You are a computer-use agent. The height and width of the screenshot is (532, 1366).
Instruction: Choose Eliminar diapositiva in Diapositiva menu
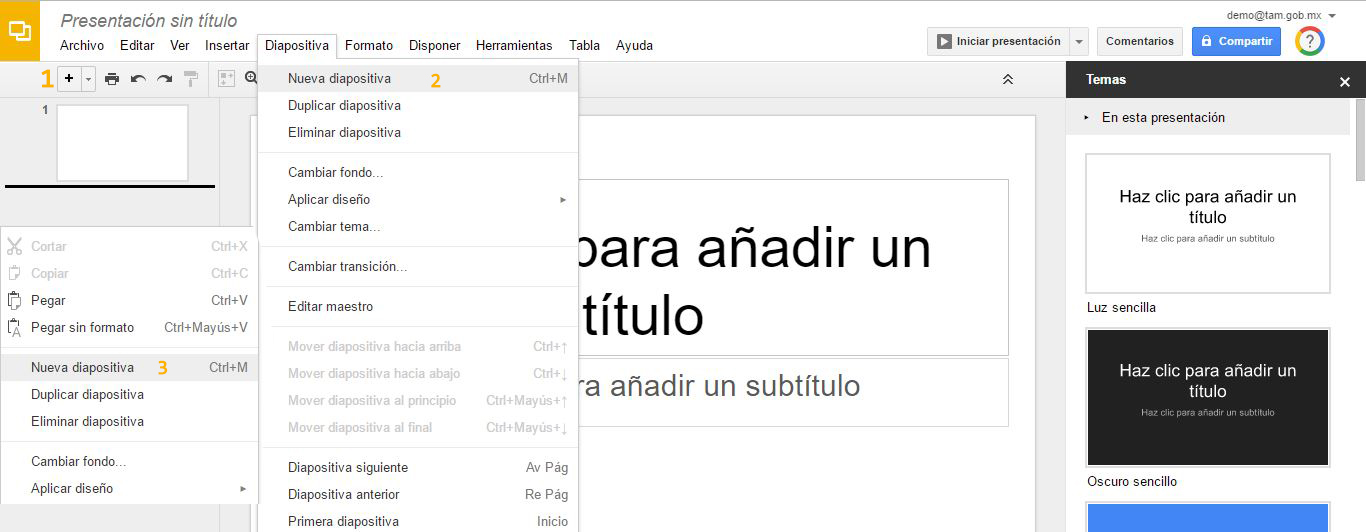point(418,132)
